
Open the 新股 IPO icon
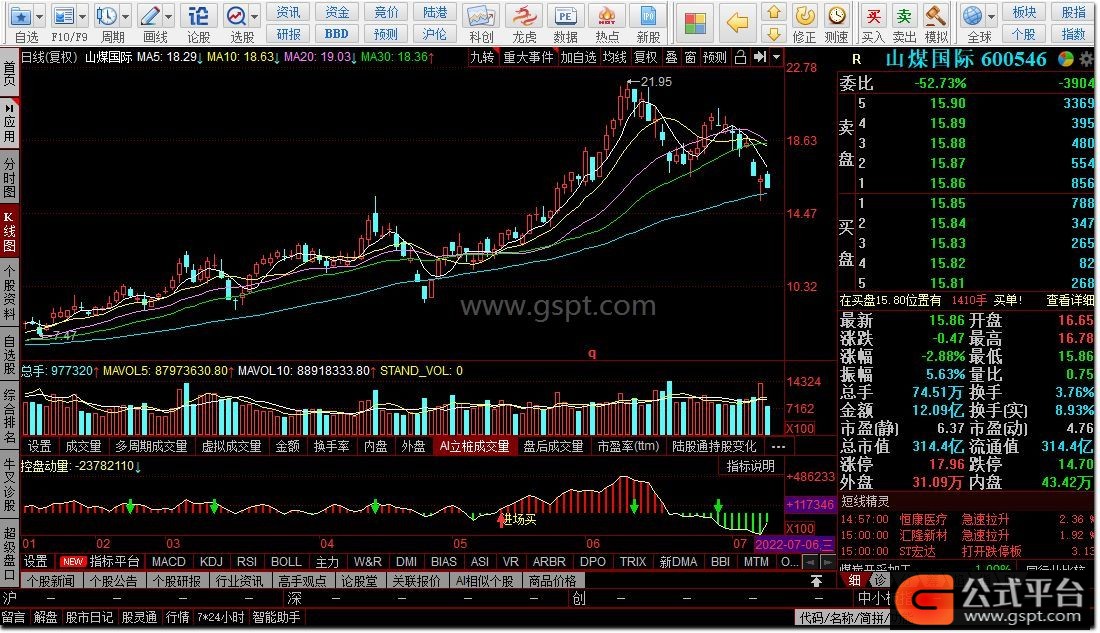[x=648, y=15]
